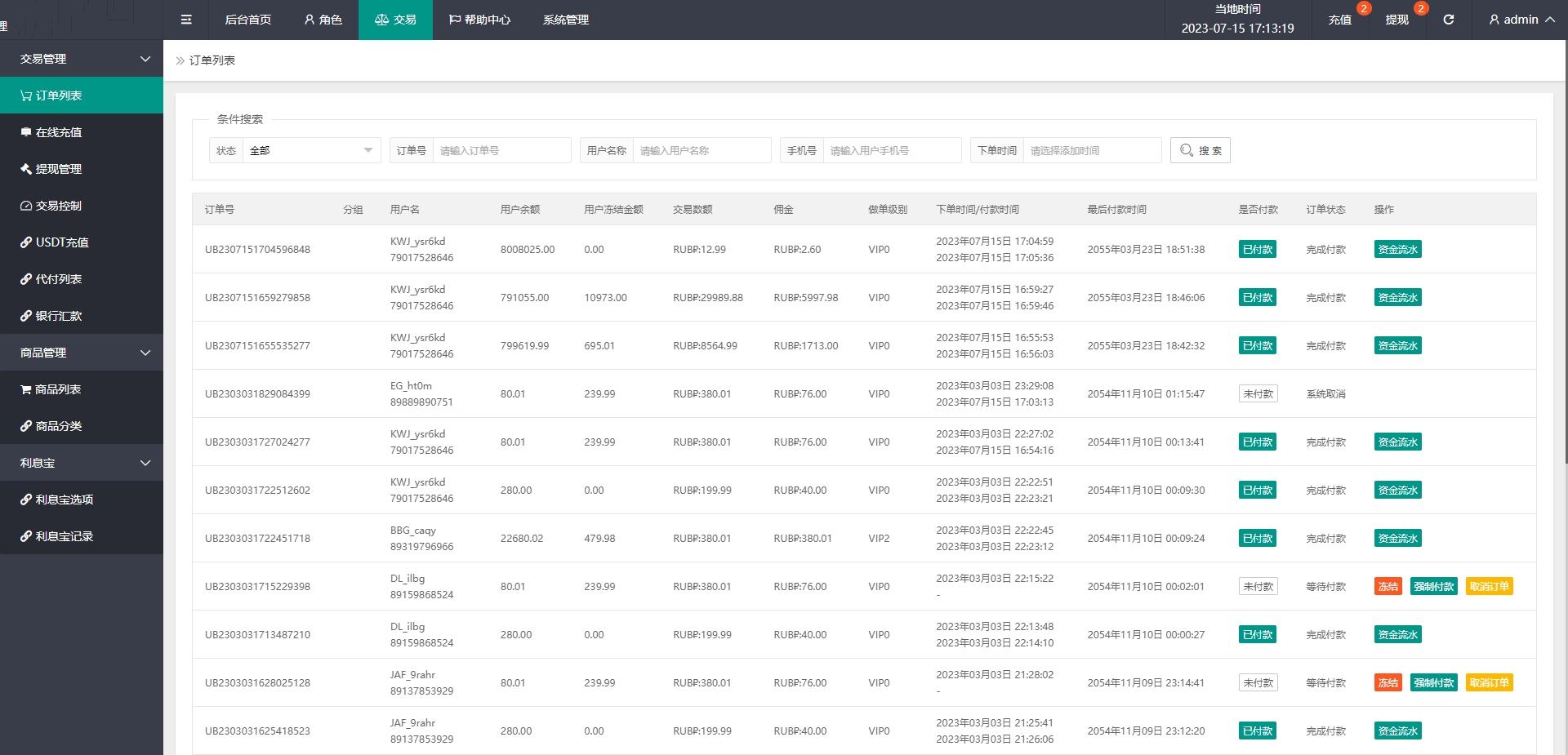Click the link icon beside 商品分类
Viewport: 1568px width, 755px height.
tap(26, 426)
